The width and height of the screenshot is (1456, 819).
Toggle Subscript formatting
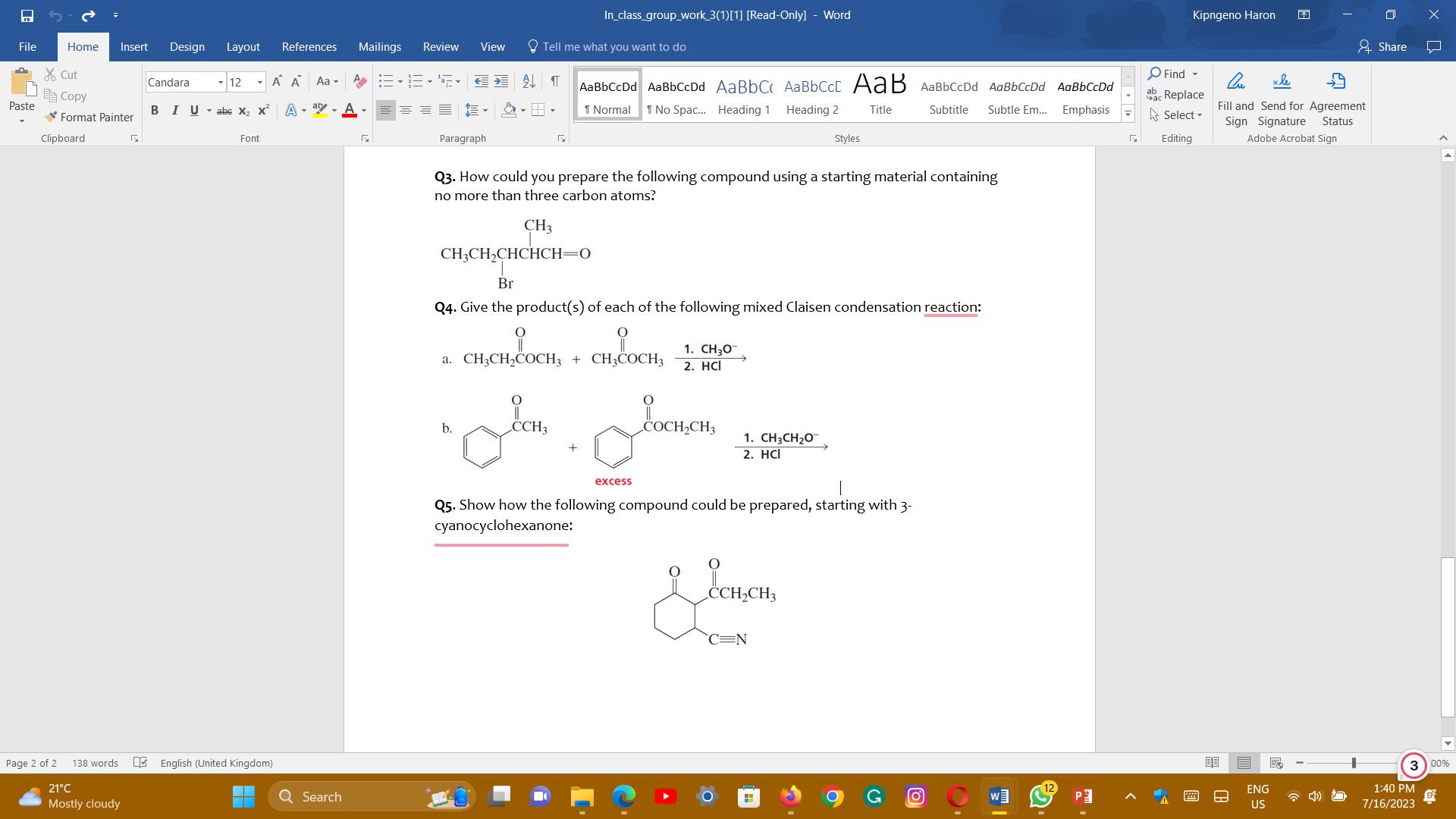[x=243, y=111]
